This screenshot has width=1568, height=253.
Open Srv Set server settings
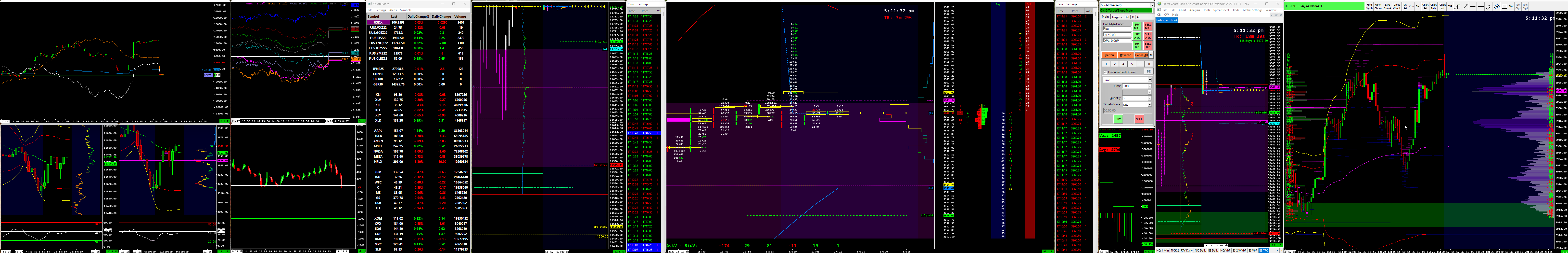pyautogui.click(x=1405, y=7)
